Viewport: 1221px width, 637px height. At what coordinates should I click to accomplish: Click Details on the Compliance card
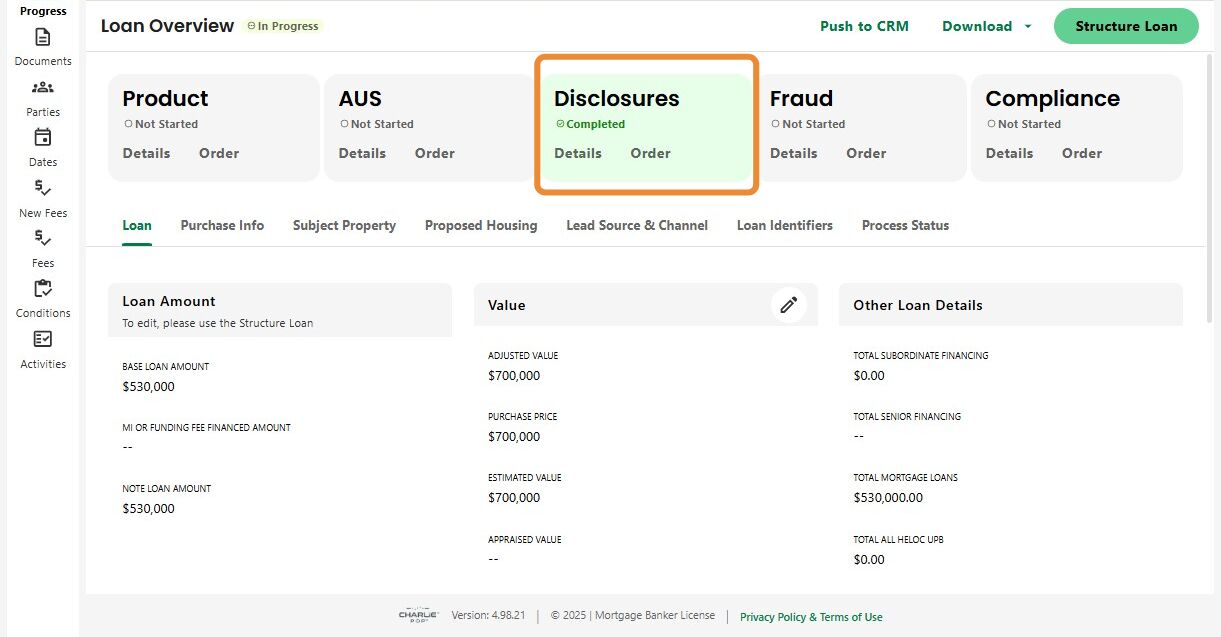click(x=1009, y=153)
